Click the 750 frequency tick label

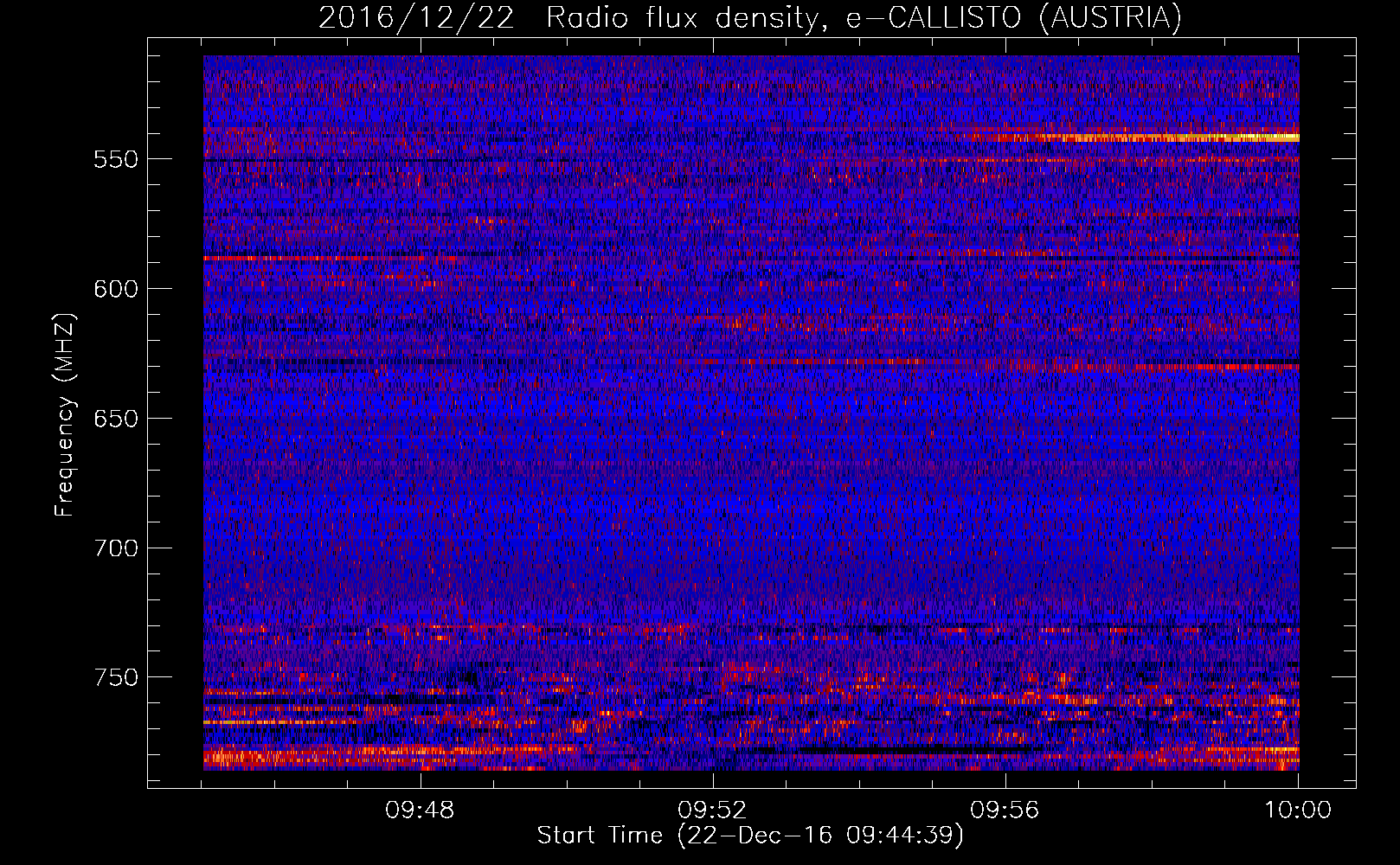(x=116, y=677)
